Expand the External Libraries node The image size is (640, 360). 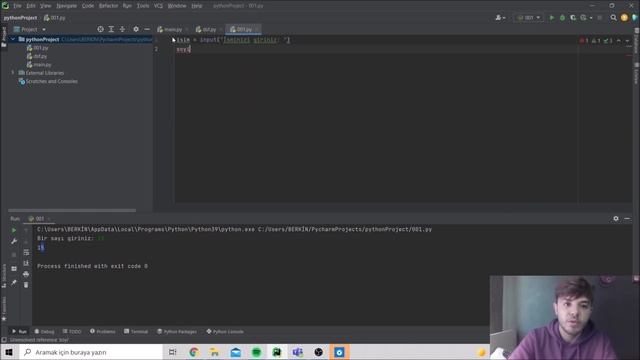tap(13, 73)
